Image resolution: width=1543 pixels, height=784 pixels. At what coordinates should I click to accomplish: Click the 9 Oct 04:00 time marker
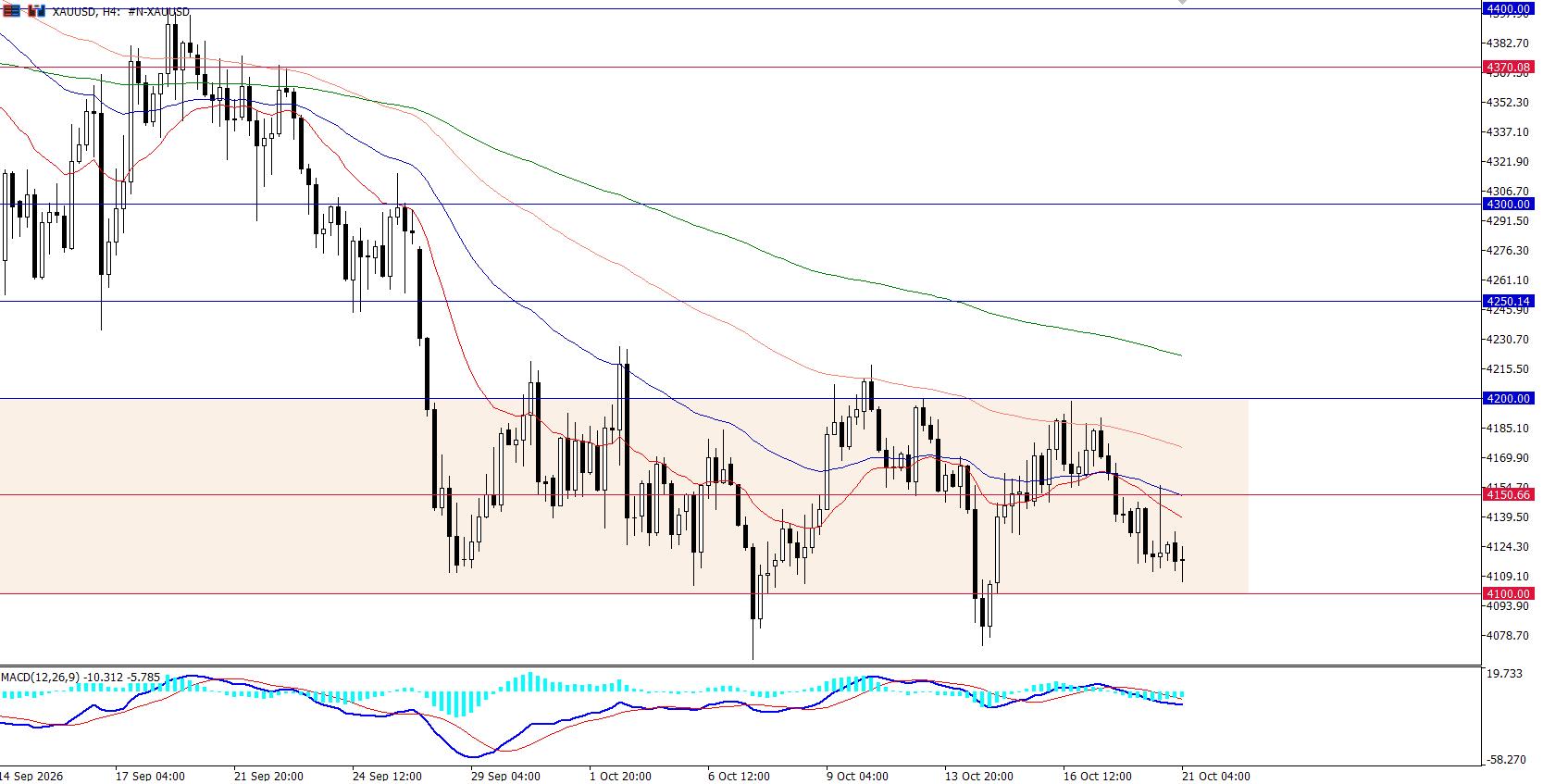858,776
